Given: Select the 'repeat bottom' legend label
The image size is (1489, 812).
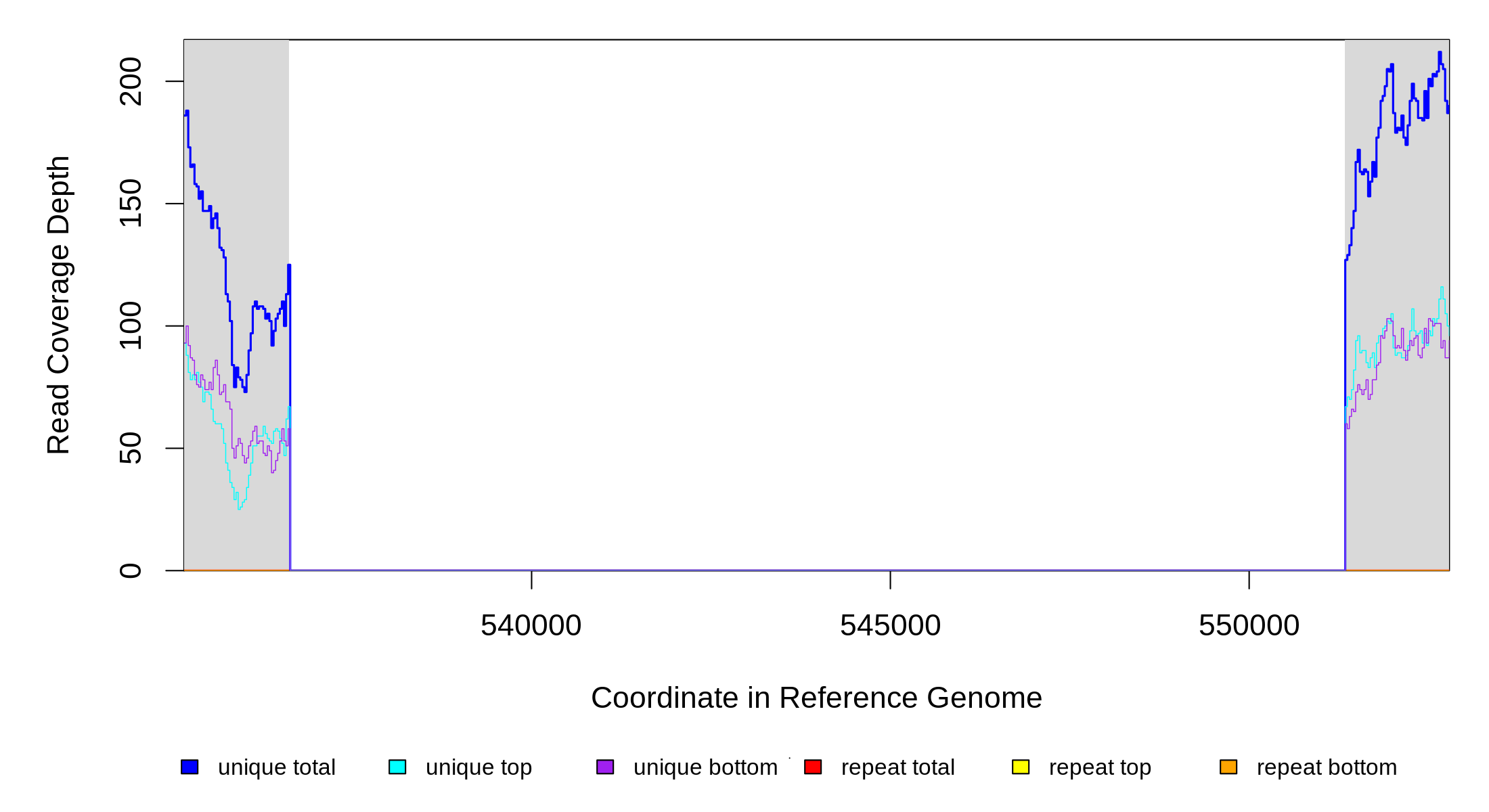Looking at the screenshot, I should click(x=1327, y=767).
